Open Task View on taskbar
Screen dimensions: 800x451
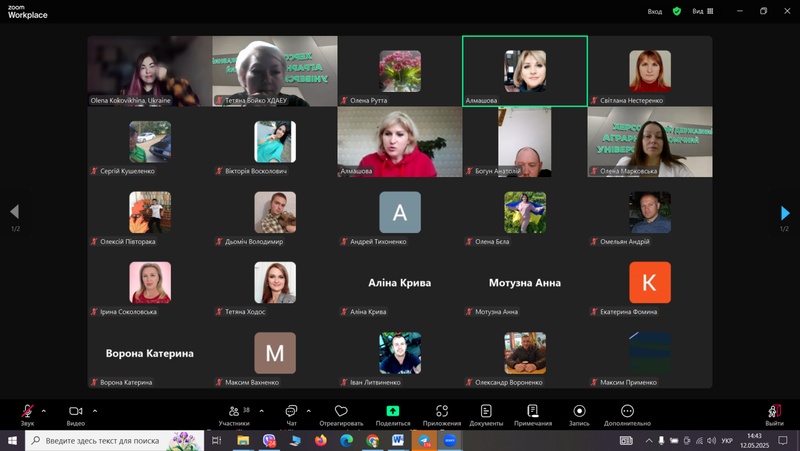[x=216, y=440]
